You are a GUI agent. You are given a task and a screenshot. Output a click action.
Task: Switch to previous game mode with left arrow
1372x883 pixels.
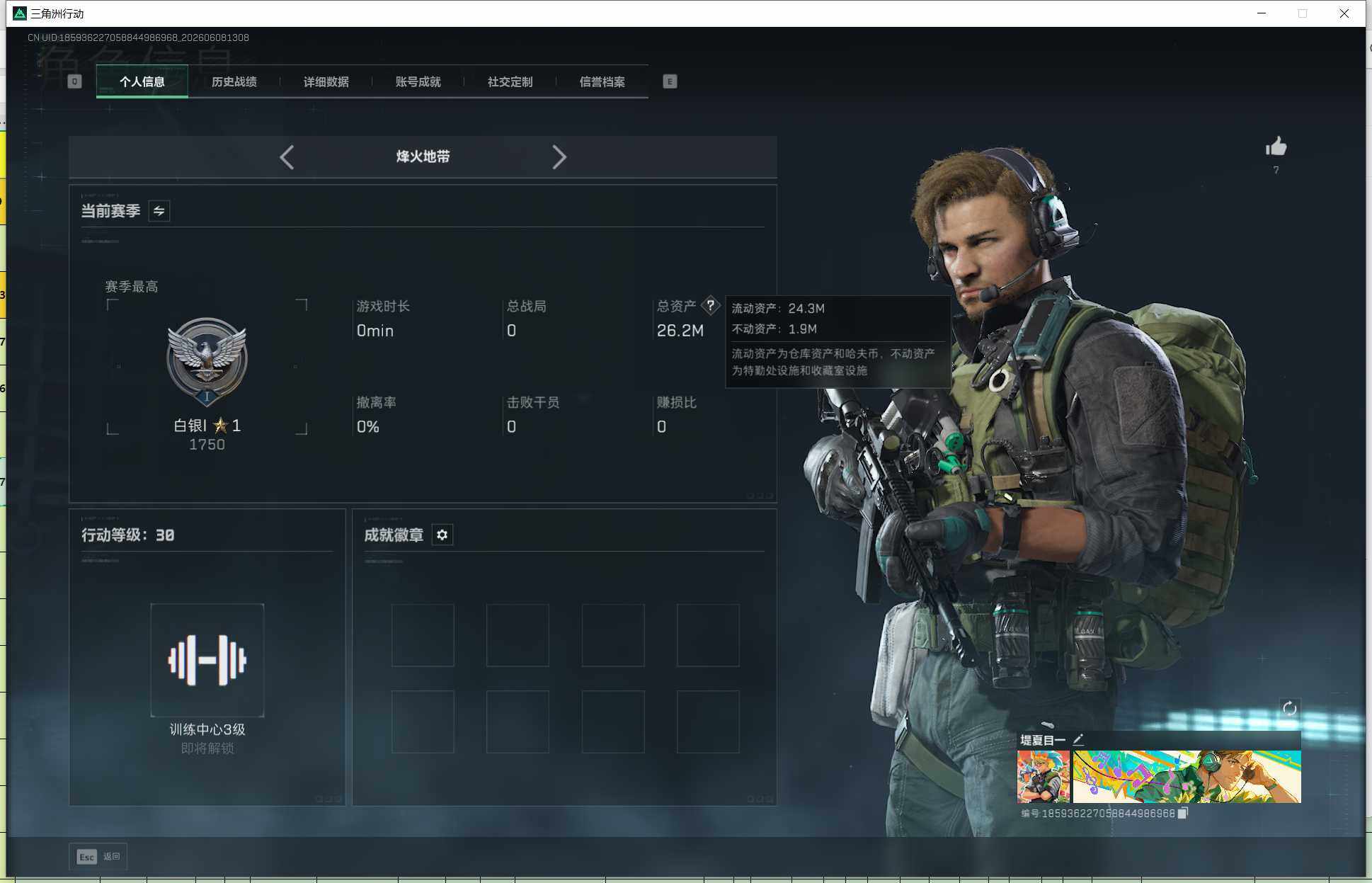(287, 157)
